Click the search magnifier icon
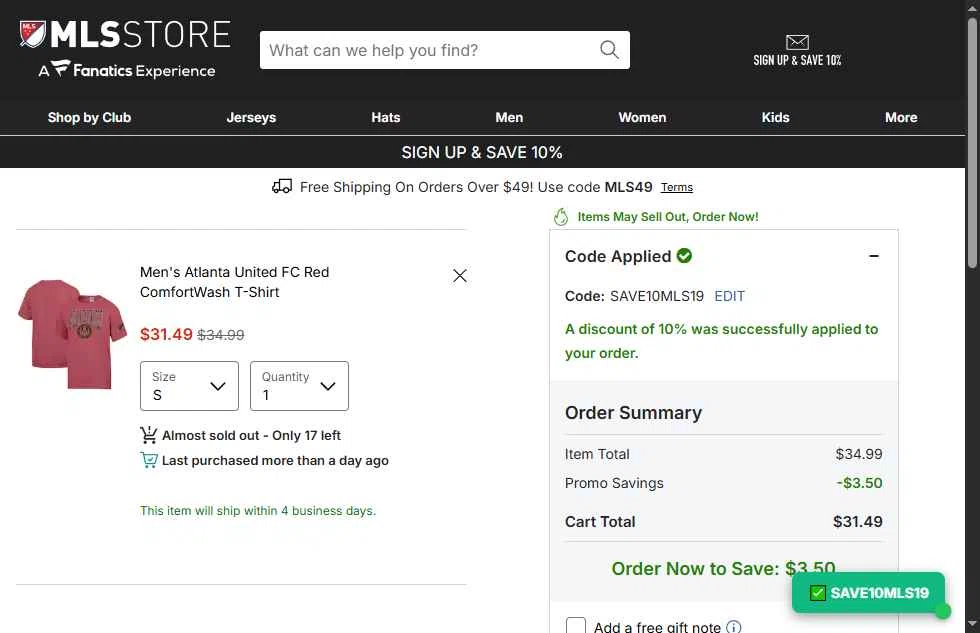 point(609,49)
